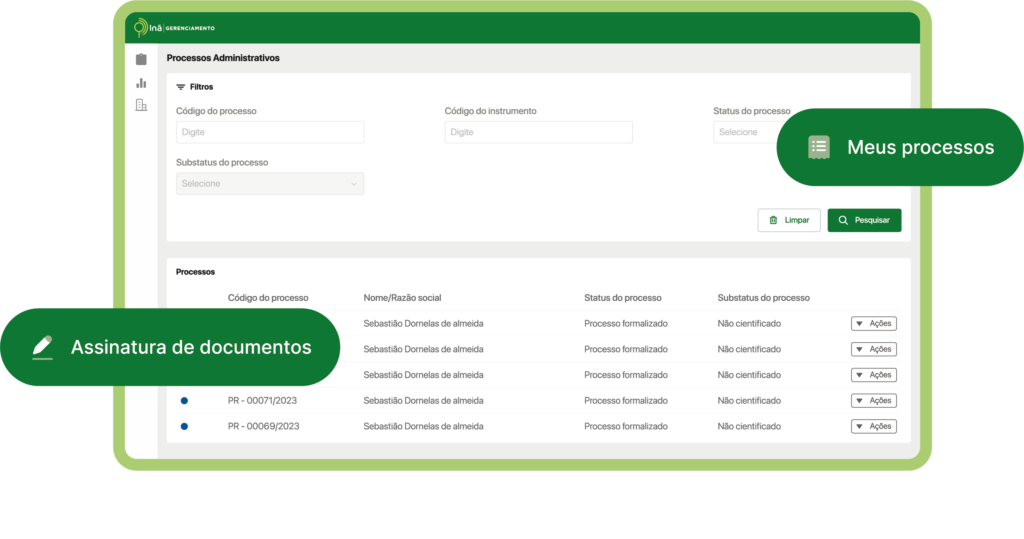Click the Inã Gerenciamento logo in header
Image resolution: width=1024 pixels, height=539 pixels.
(174, 28)
